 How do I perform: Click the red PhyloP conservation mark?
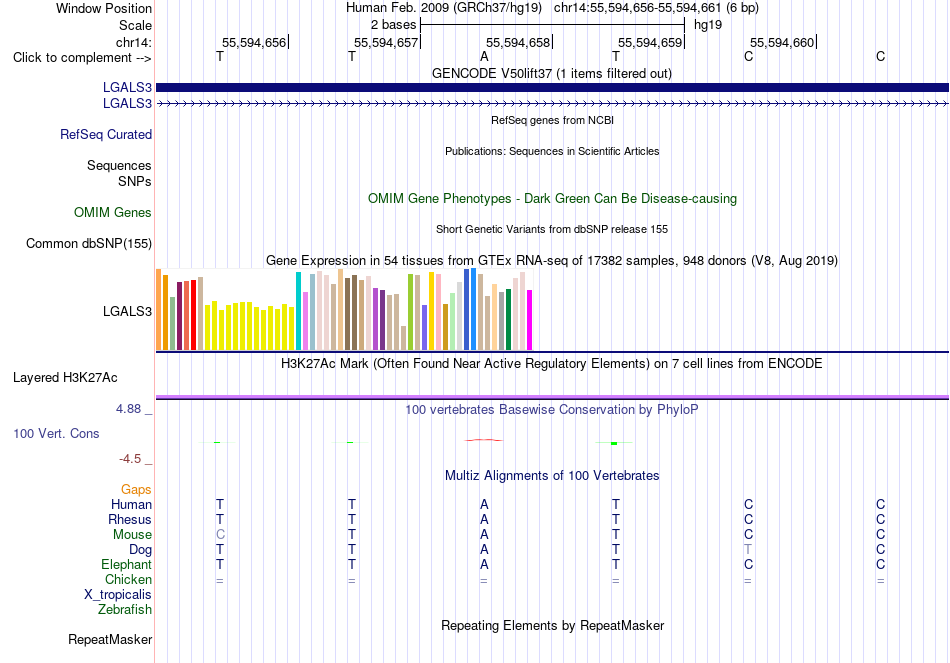point(483,440)
